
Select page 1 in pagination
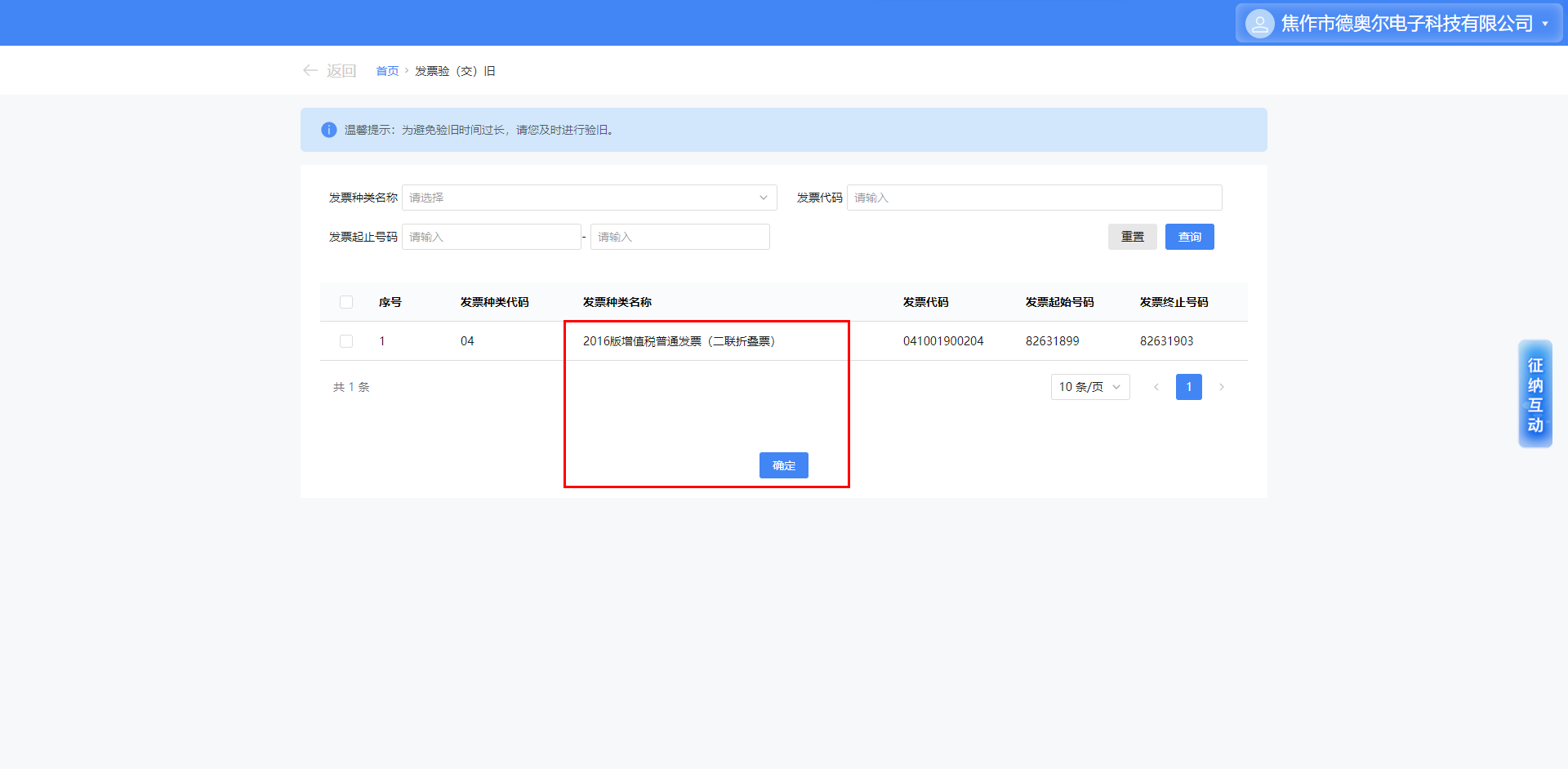(x=1188, y=387)
